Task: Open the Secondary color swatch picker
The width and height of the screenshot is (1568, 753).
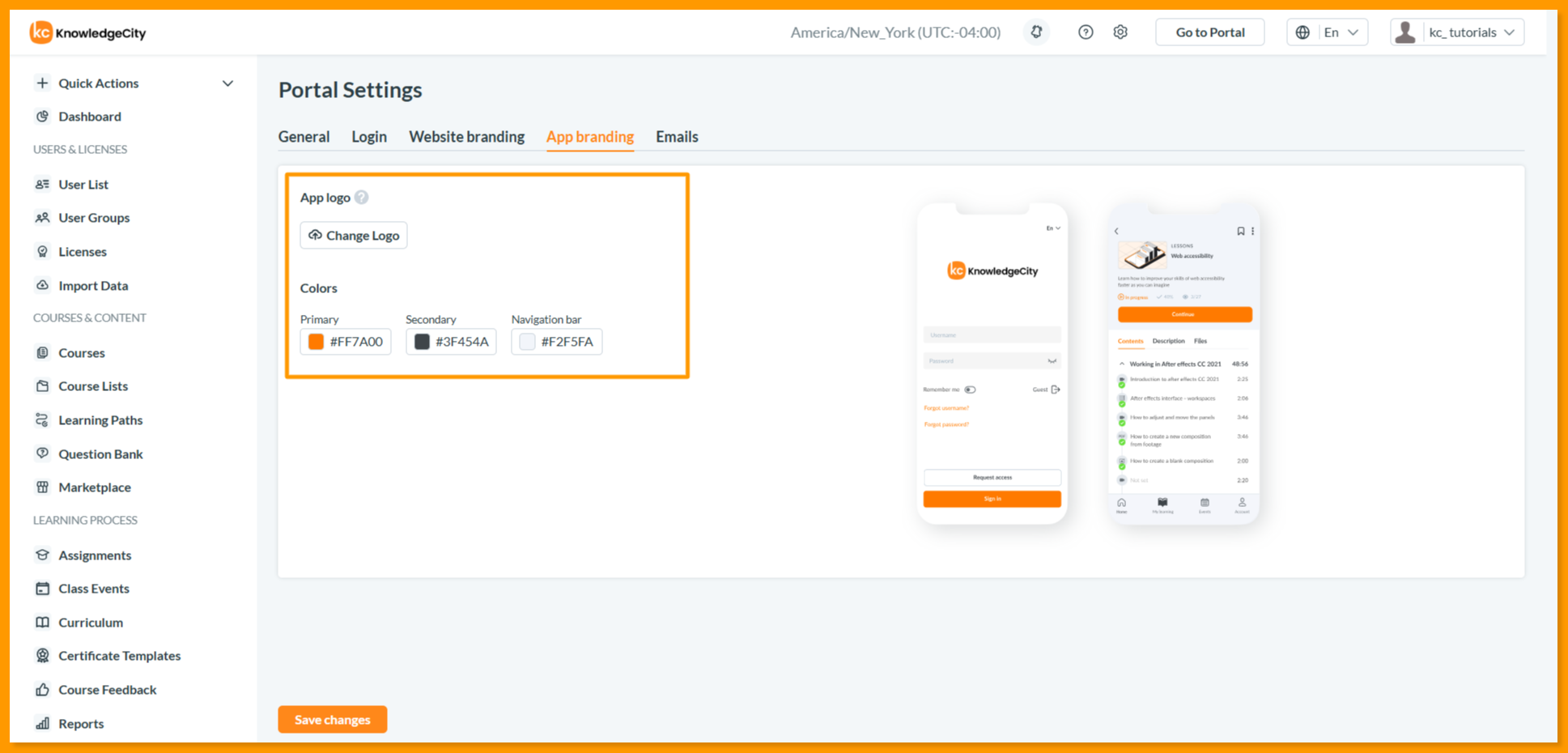Action: pos(422,342)
